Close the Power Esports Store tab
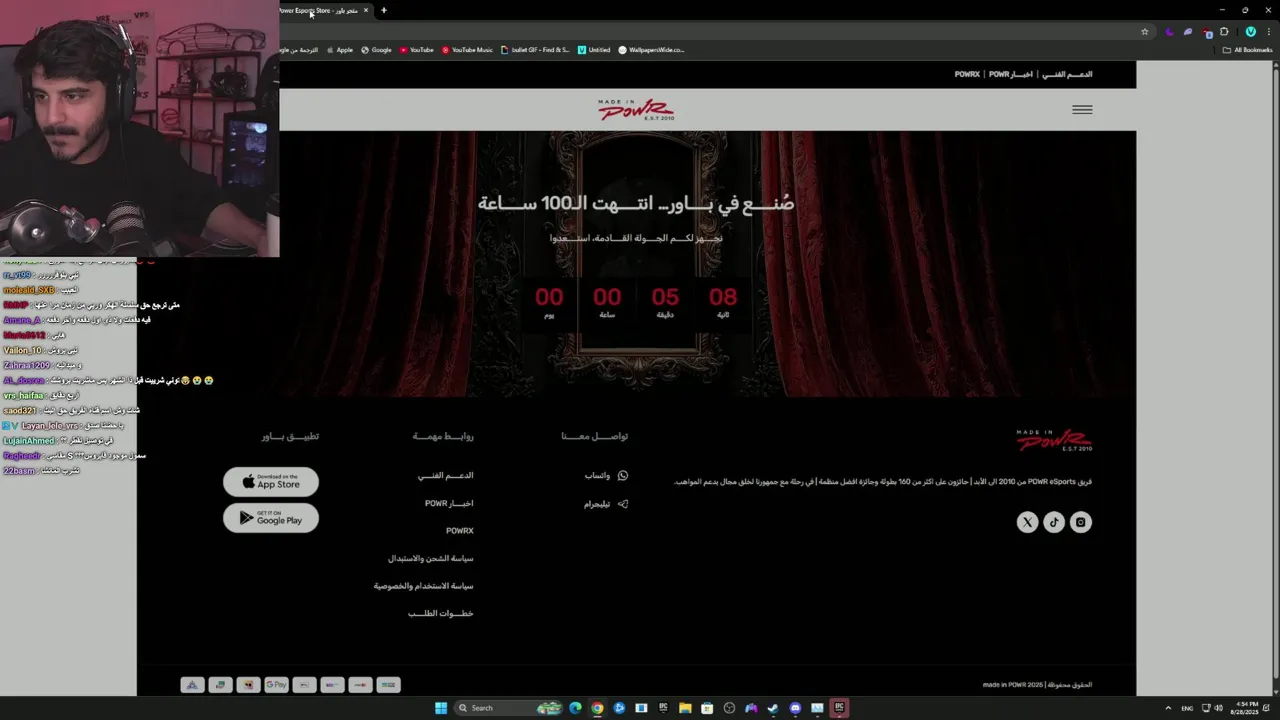Viewport: 1280px width, 720px height. [x=366, y=10]
